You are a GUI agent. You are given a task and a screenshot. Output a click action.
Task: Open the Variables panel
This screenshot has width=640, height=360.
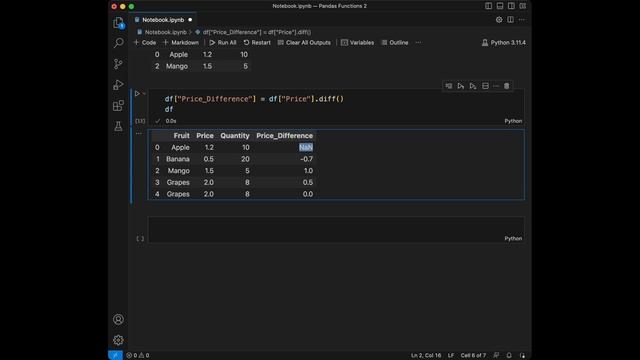358,42
